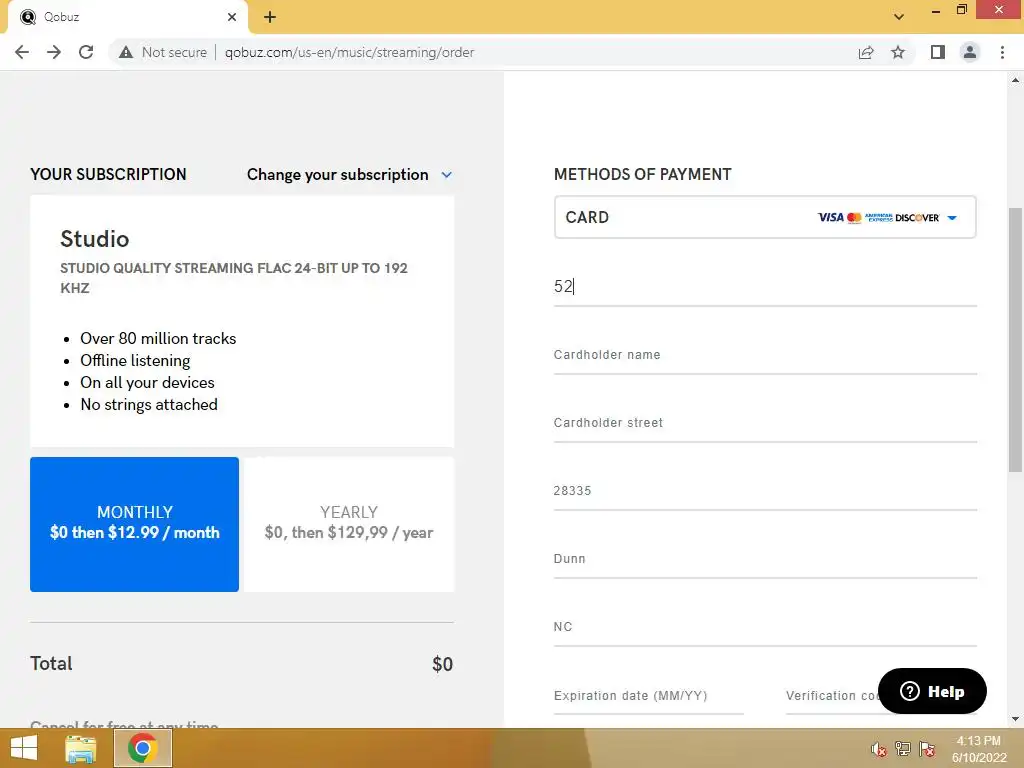Click 'Offline listening' bullet text
This screenshot has width=1024, height=768.
click(135, 360)
